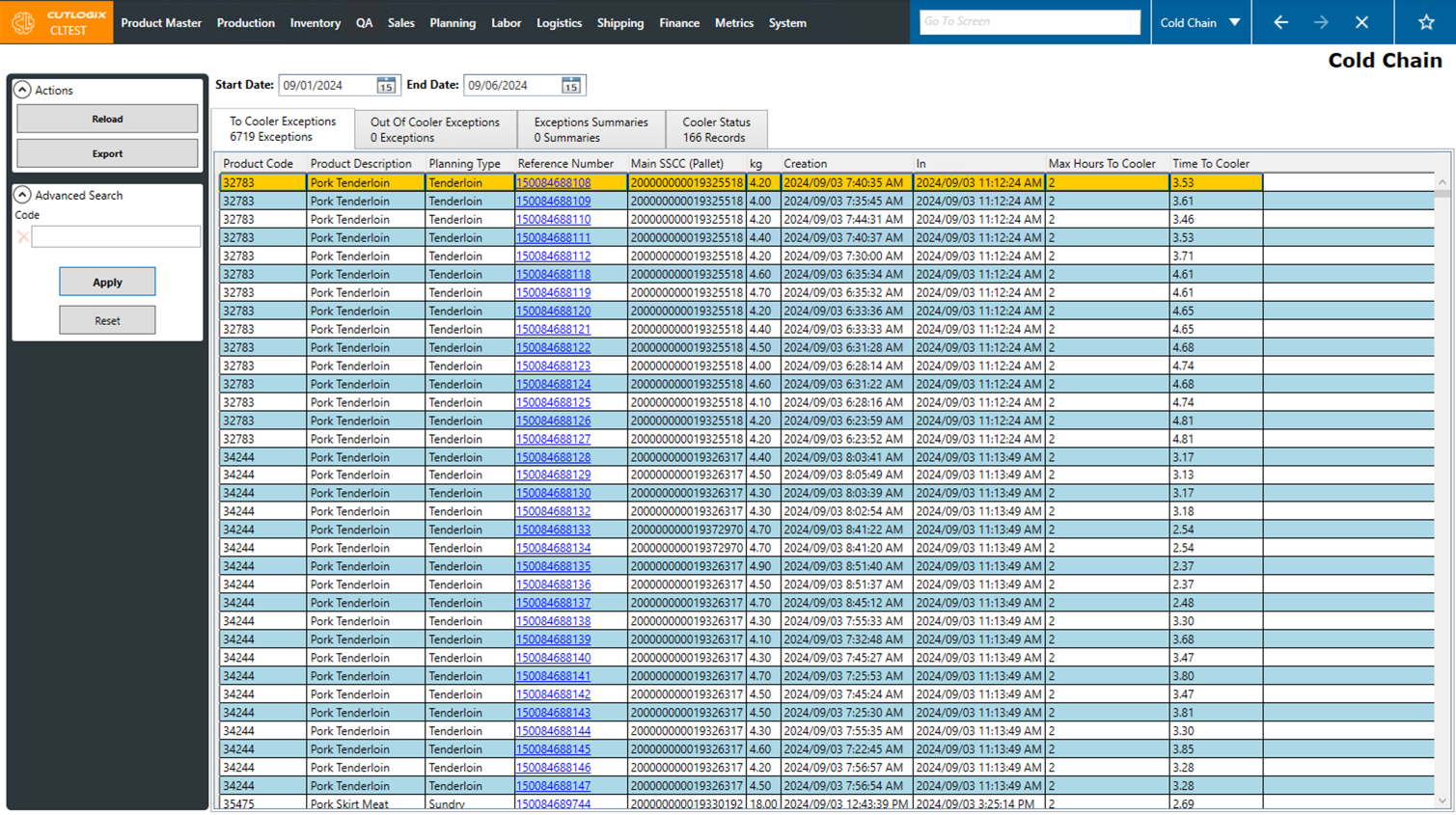
Task: Click the Export button
Action: click(107, 153)
